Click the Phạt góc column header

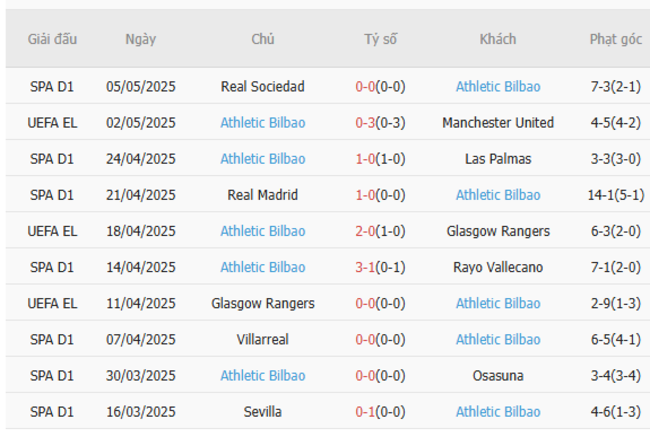tap(616, 39)
